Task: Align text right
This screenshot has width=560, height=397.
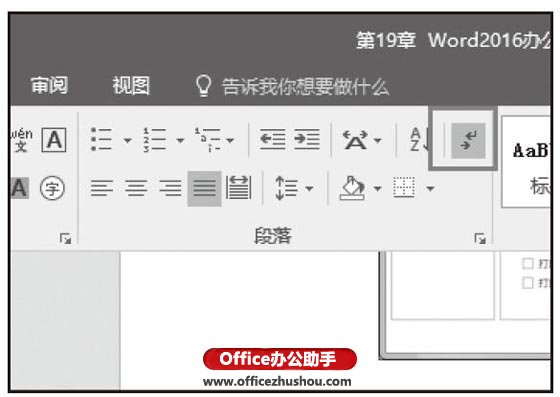Action: click(170, 188)
